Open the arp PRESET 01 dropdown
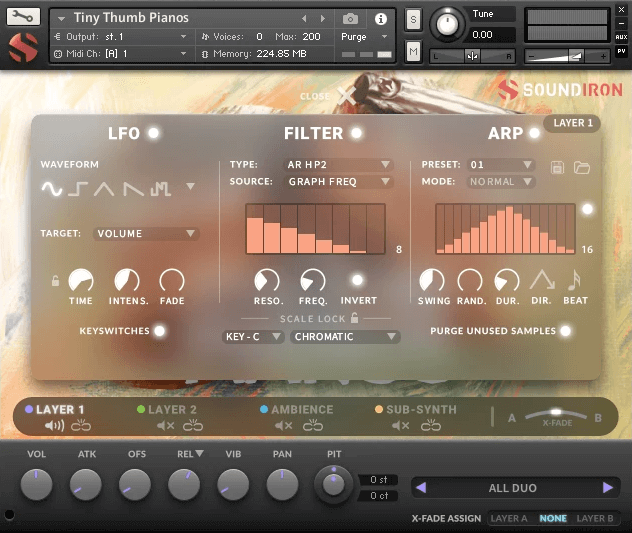 point(501,164)
